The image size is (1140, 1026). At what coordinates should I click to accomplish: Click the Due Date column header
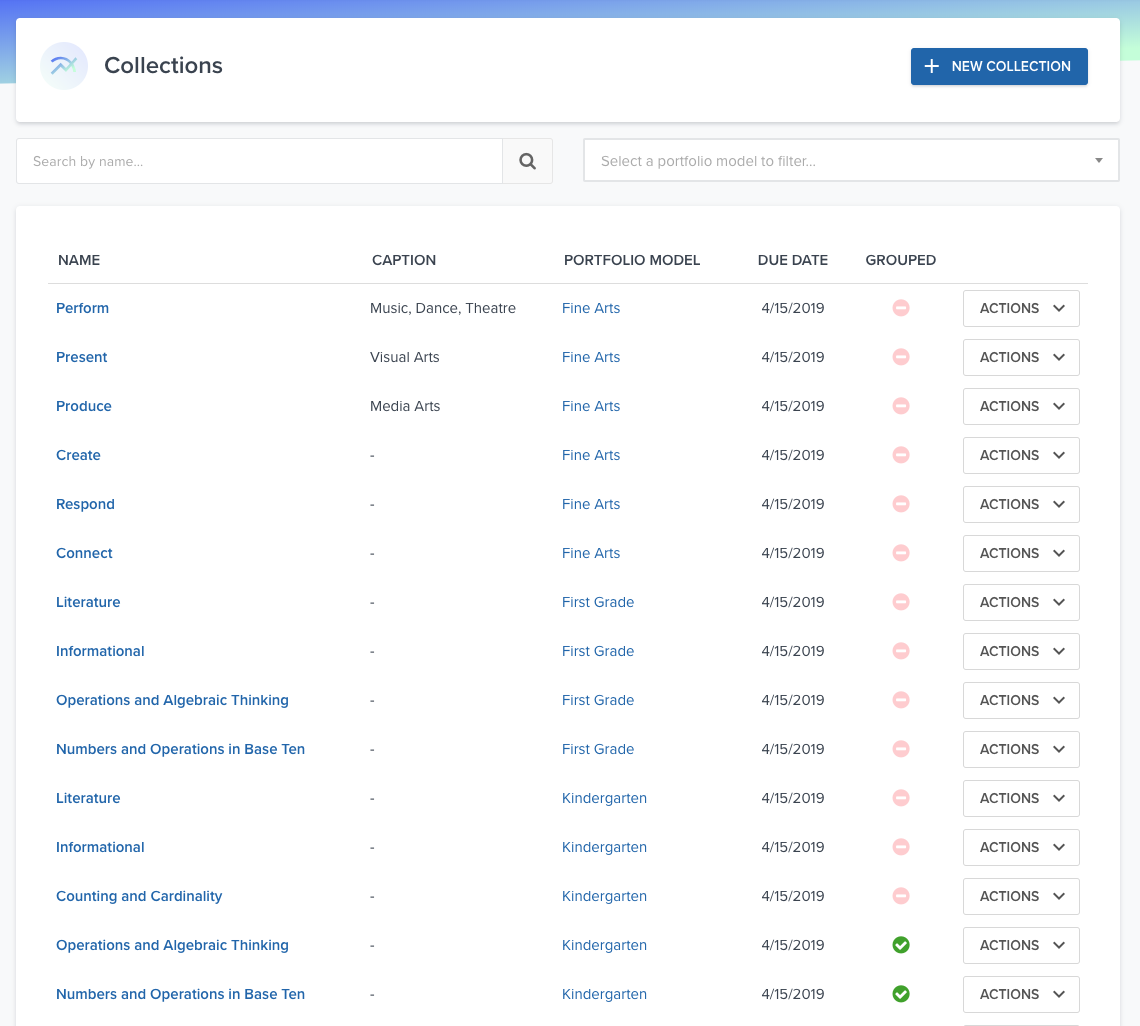pyautogui.click(x=792, y=260)
